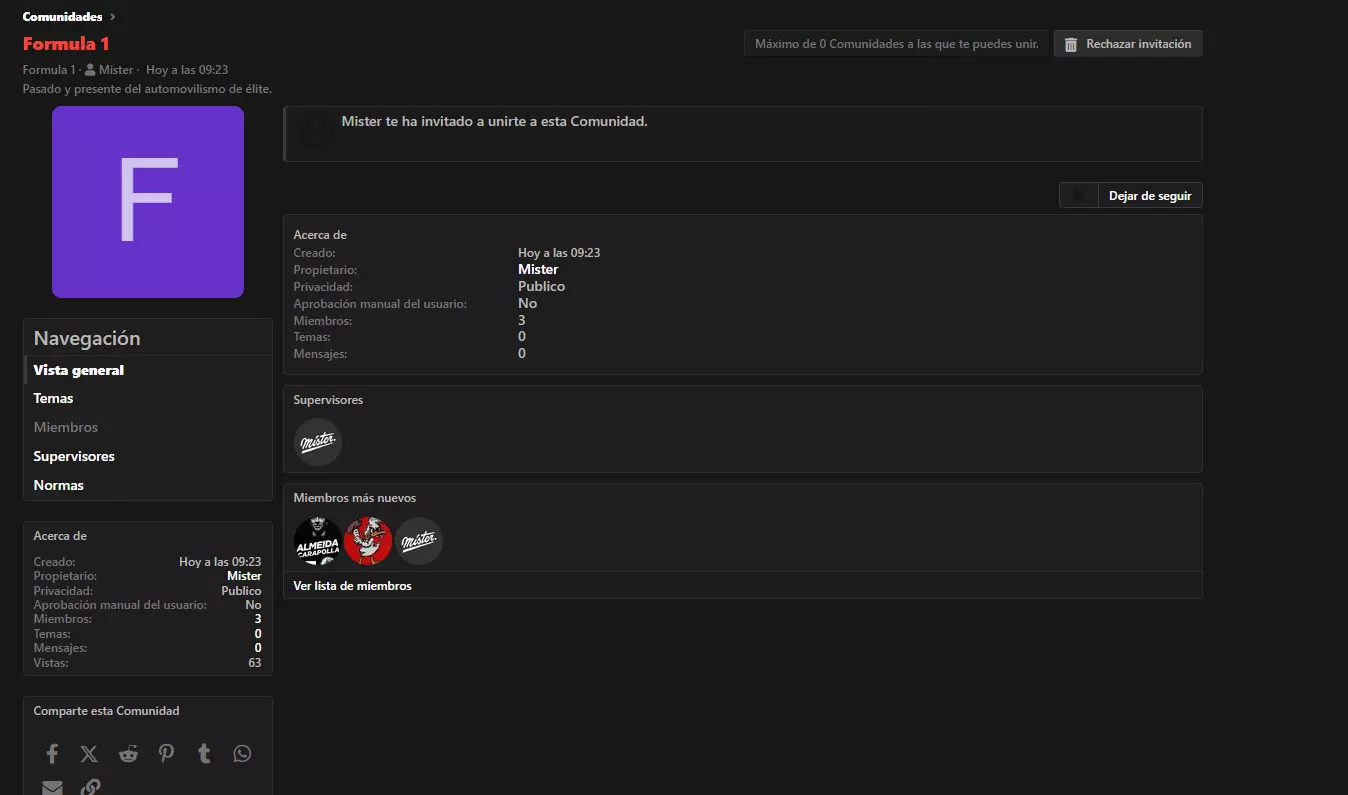The image size is (1348, 795).
Task: Copy the community link via chain icon
Action: click(90, 787)
